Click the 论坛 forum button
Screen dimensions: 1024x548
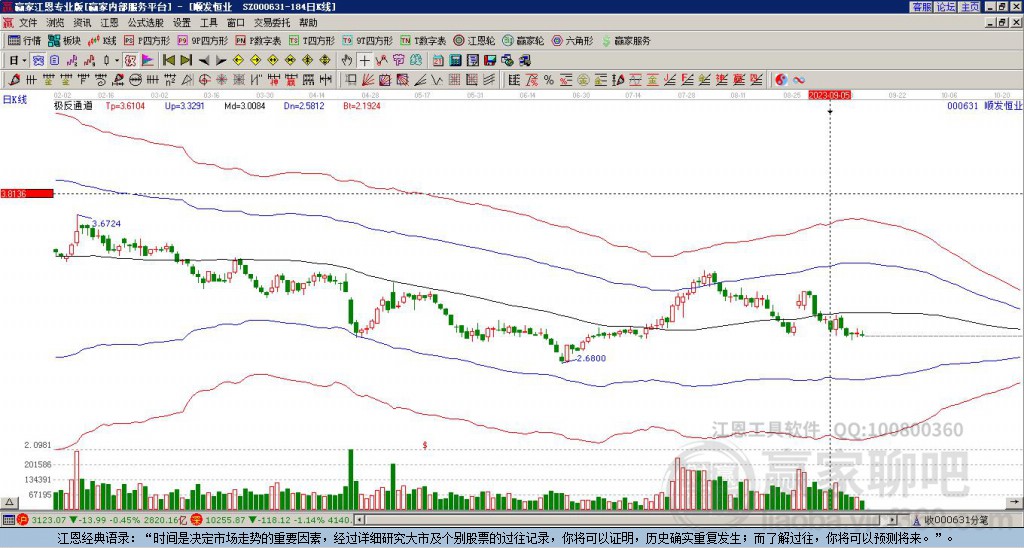(x=945, y=7)
